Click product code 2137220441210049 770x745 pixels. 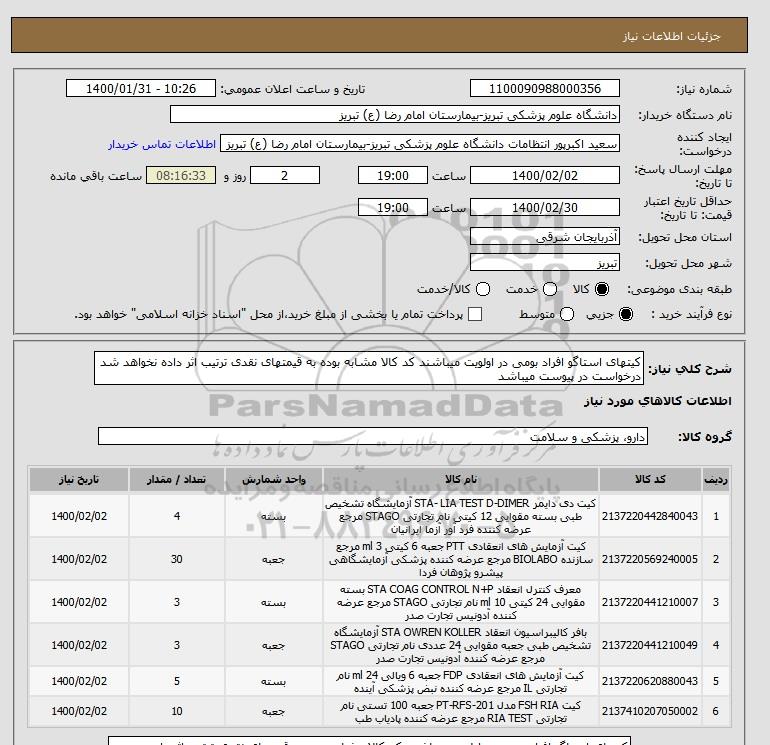(x=650, y=645)
